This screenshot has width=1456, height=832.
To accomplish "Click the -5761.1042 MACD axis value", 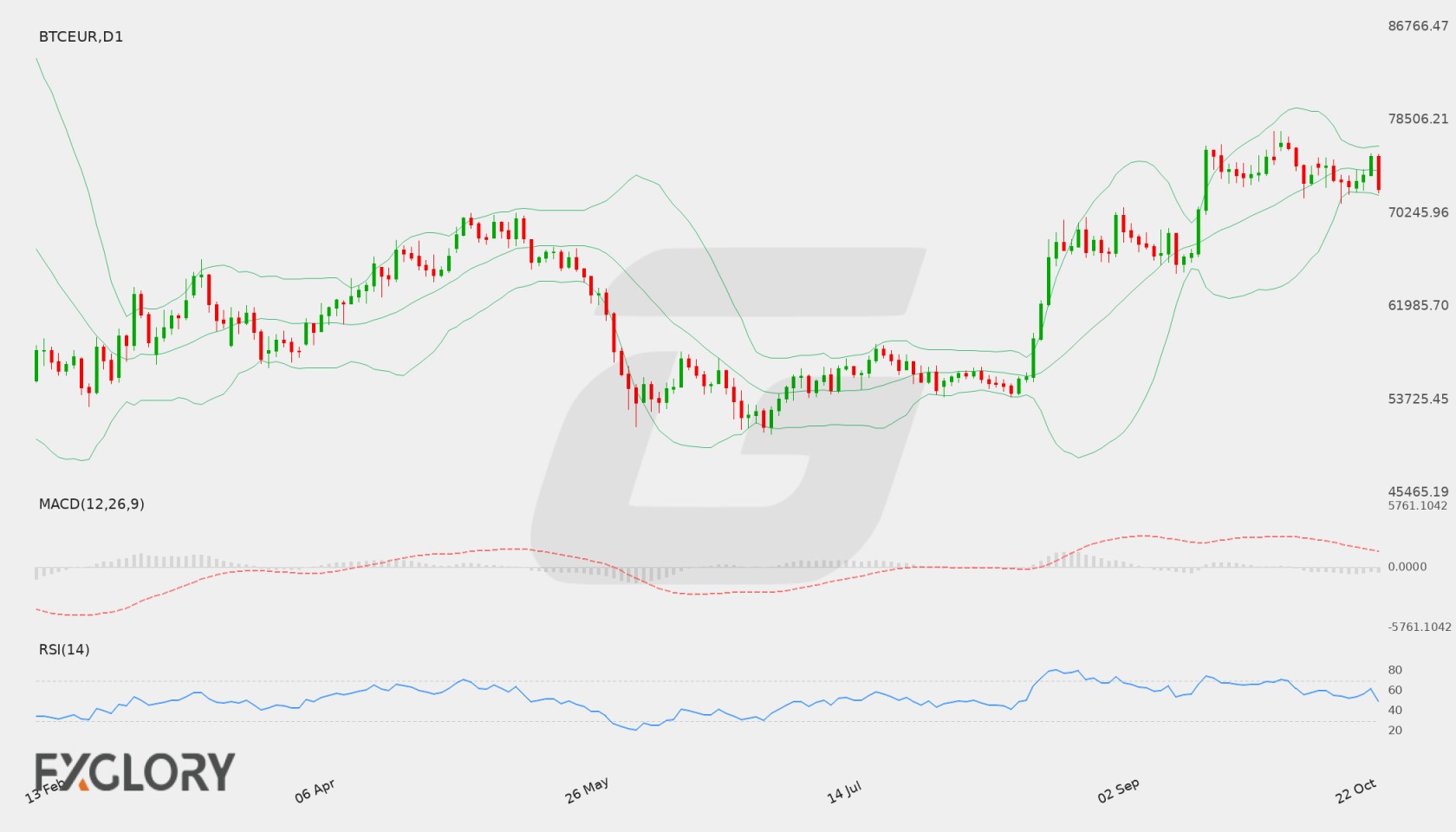I will point(1419,627).
